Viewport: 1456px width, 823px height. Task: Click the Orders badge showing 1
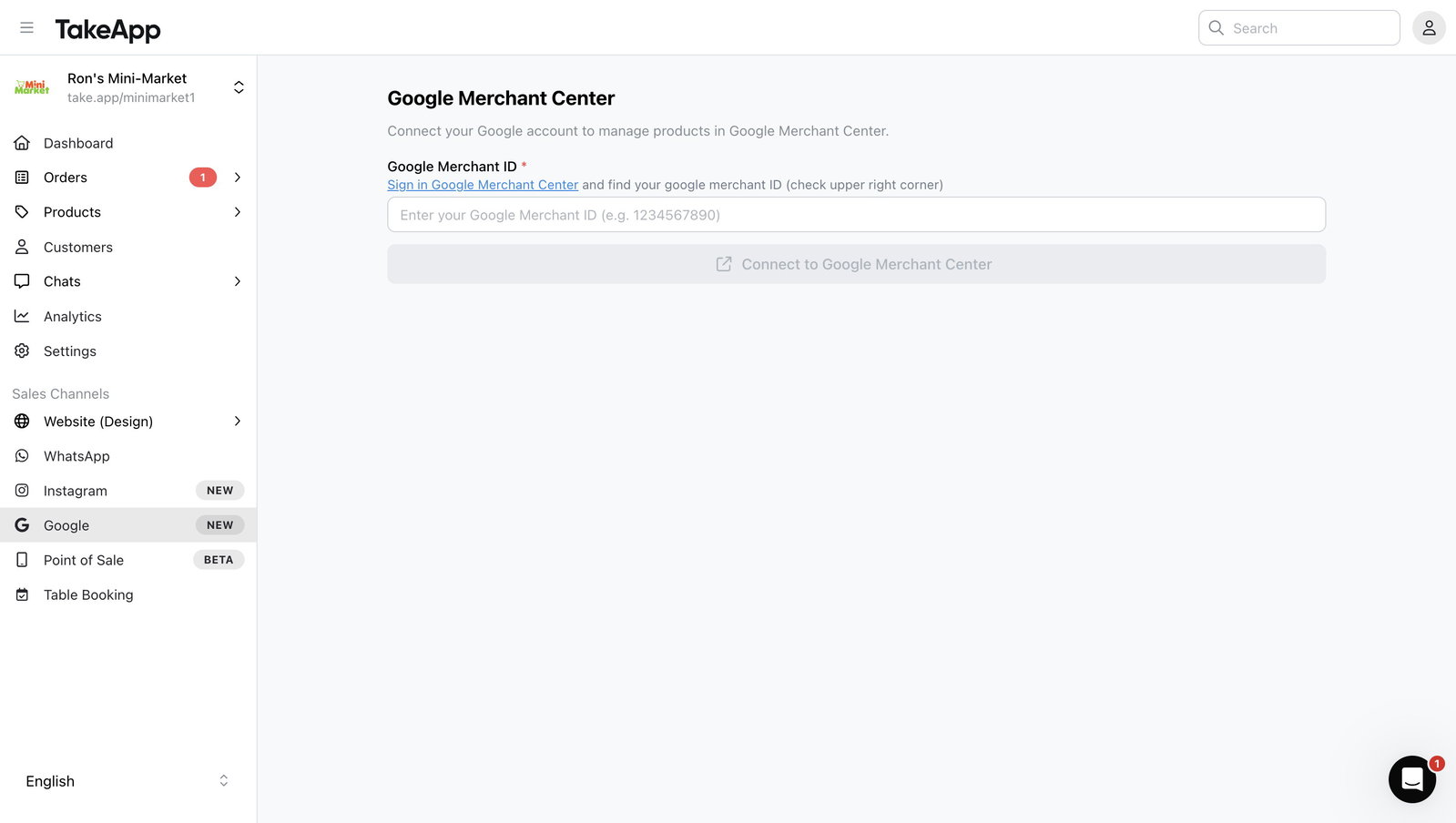(203, 178)
